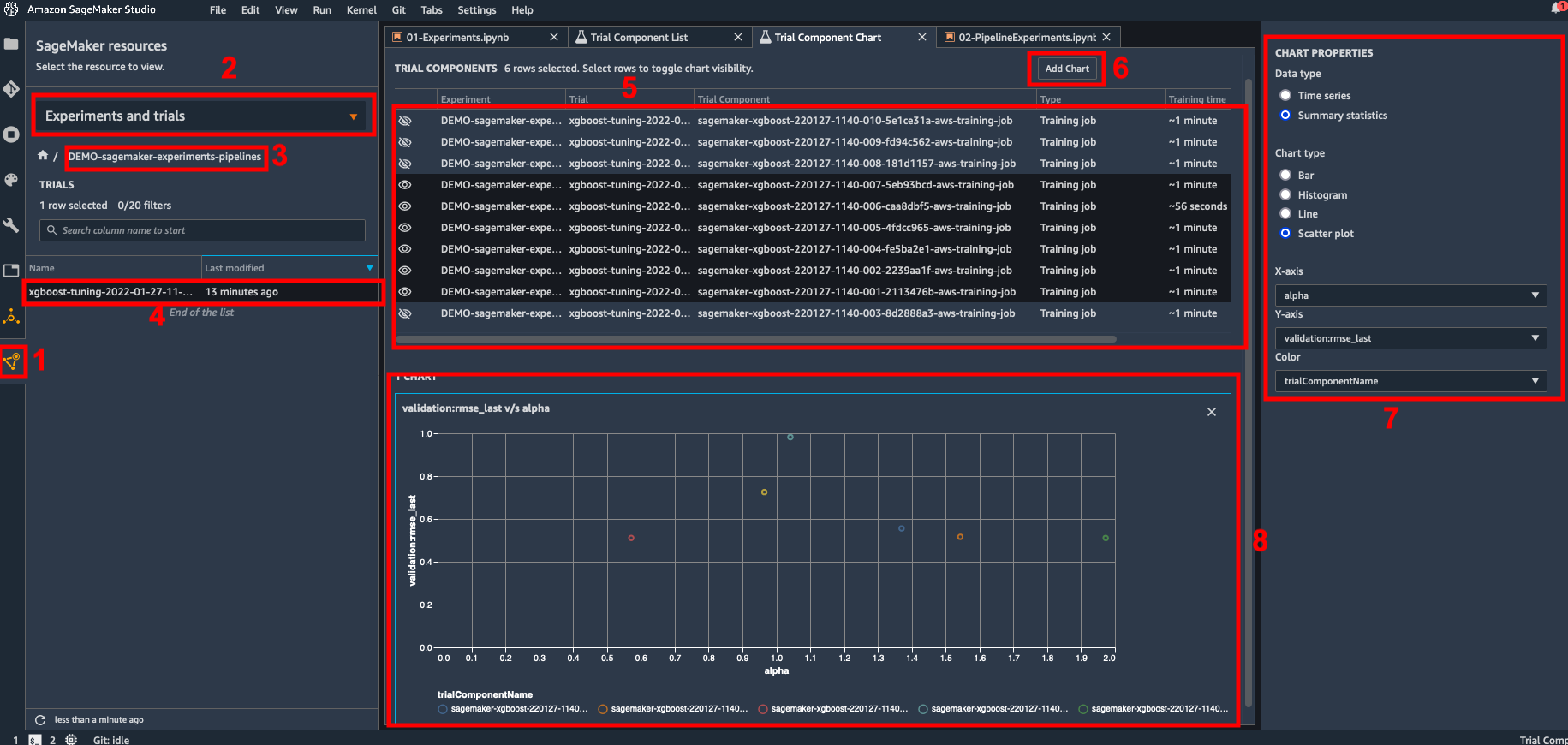Click the status bar settings gear icon
Viewport: 1568px width, 745px height.
(71, 739)
